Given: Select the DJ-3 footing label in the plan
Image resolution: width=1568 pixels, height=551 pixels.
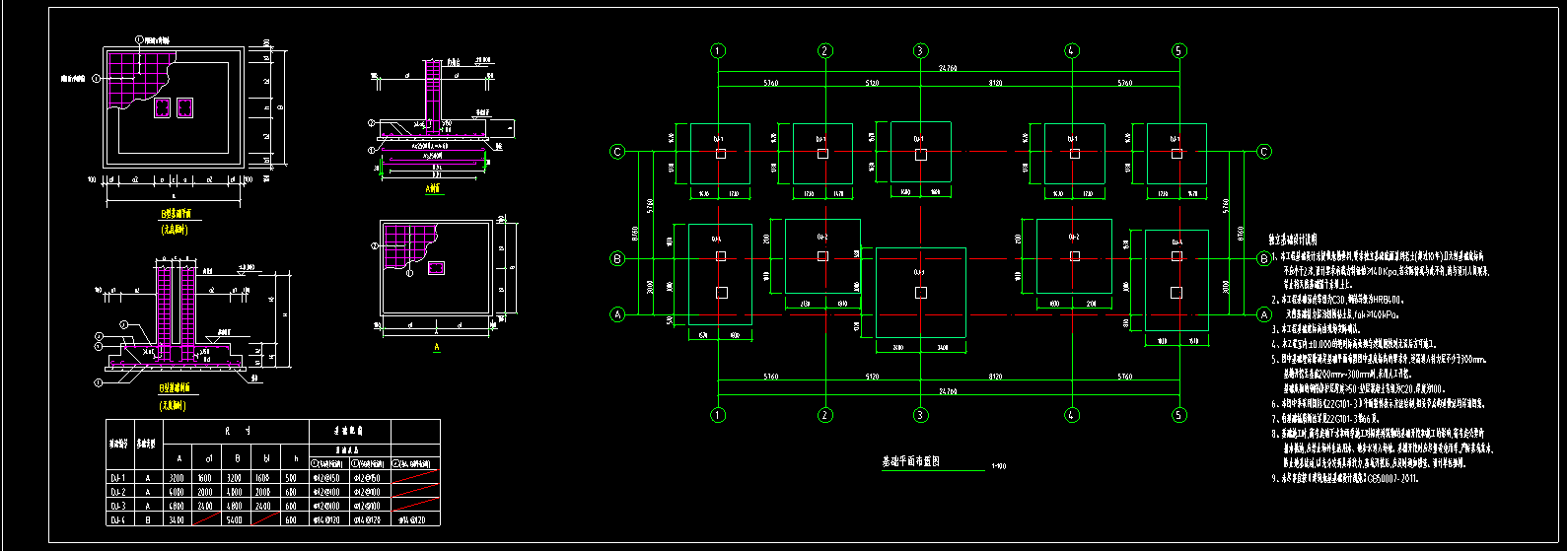Looking at the screenshot, I should pyautogui.click(x=919, y=272).
